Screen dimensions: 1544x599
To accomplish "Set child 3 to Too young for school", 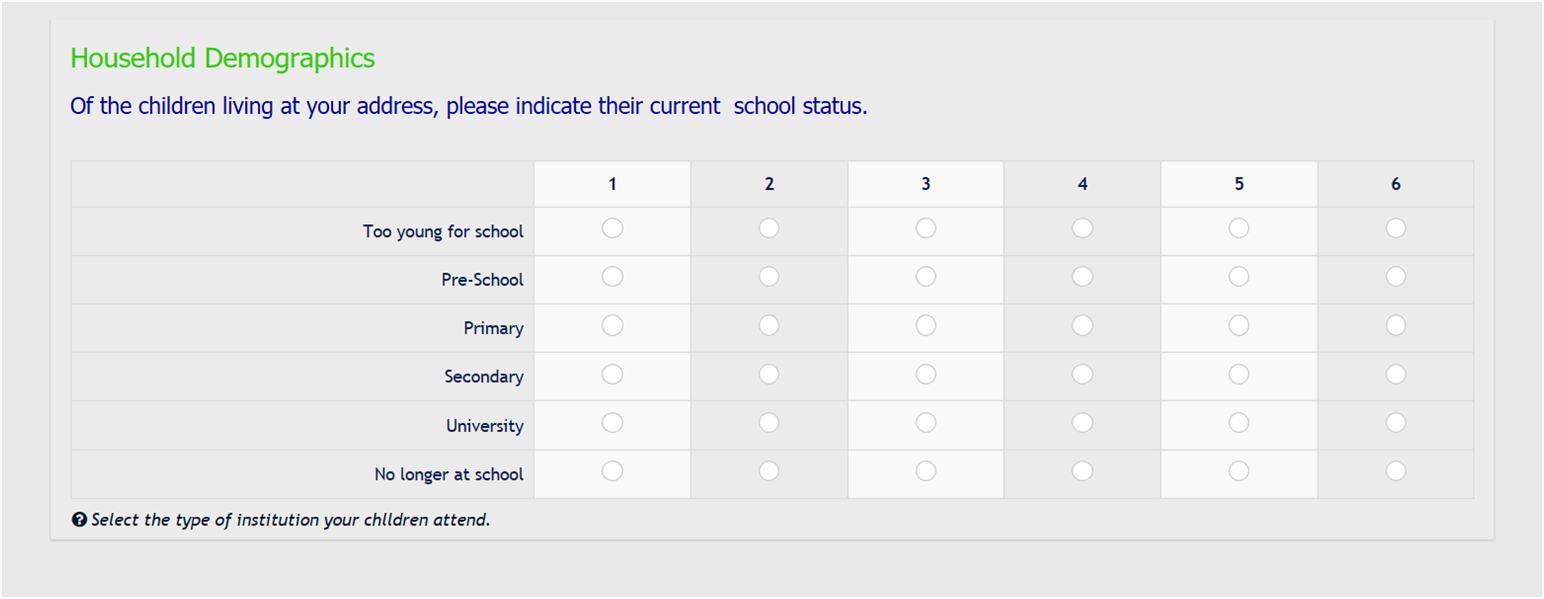I will click(926, 229).
